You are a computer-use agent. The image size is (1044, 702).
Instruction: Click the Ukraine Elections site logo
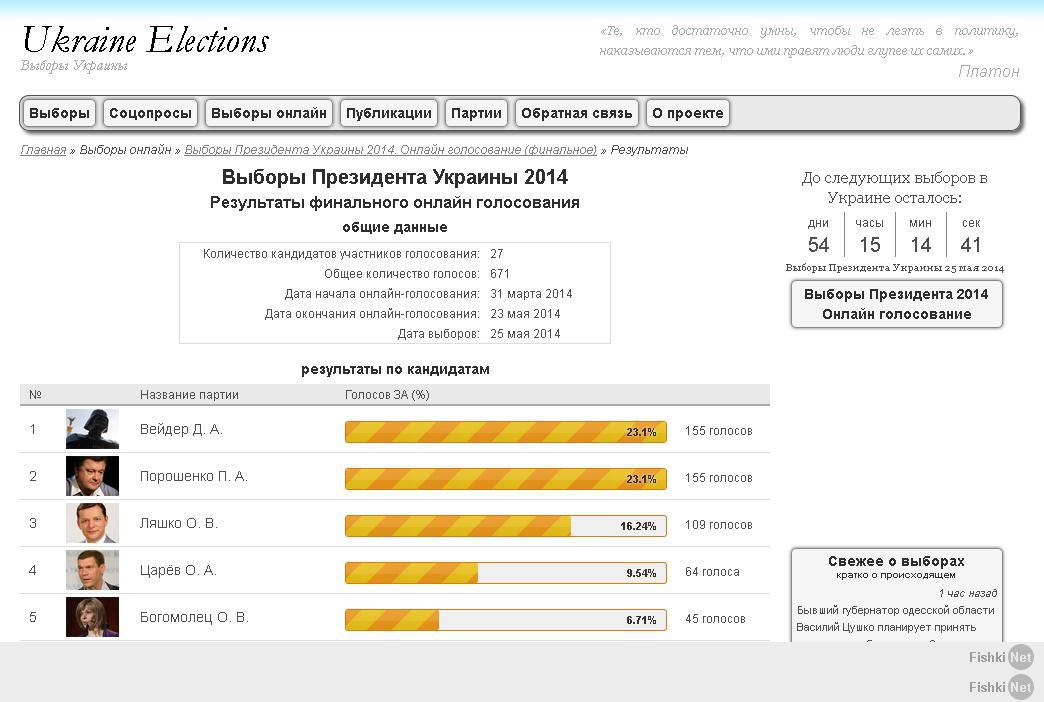point(145,40)
